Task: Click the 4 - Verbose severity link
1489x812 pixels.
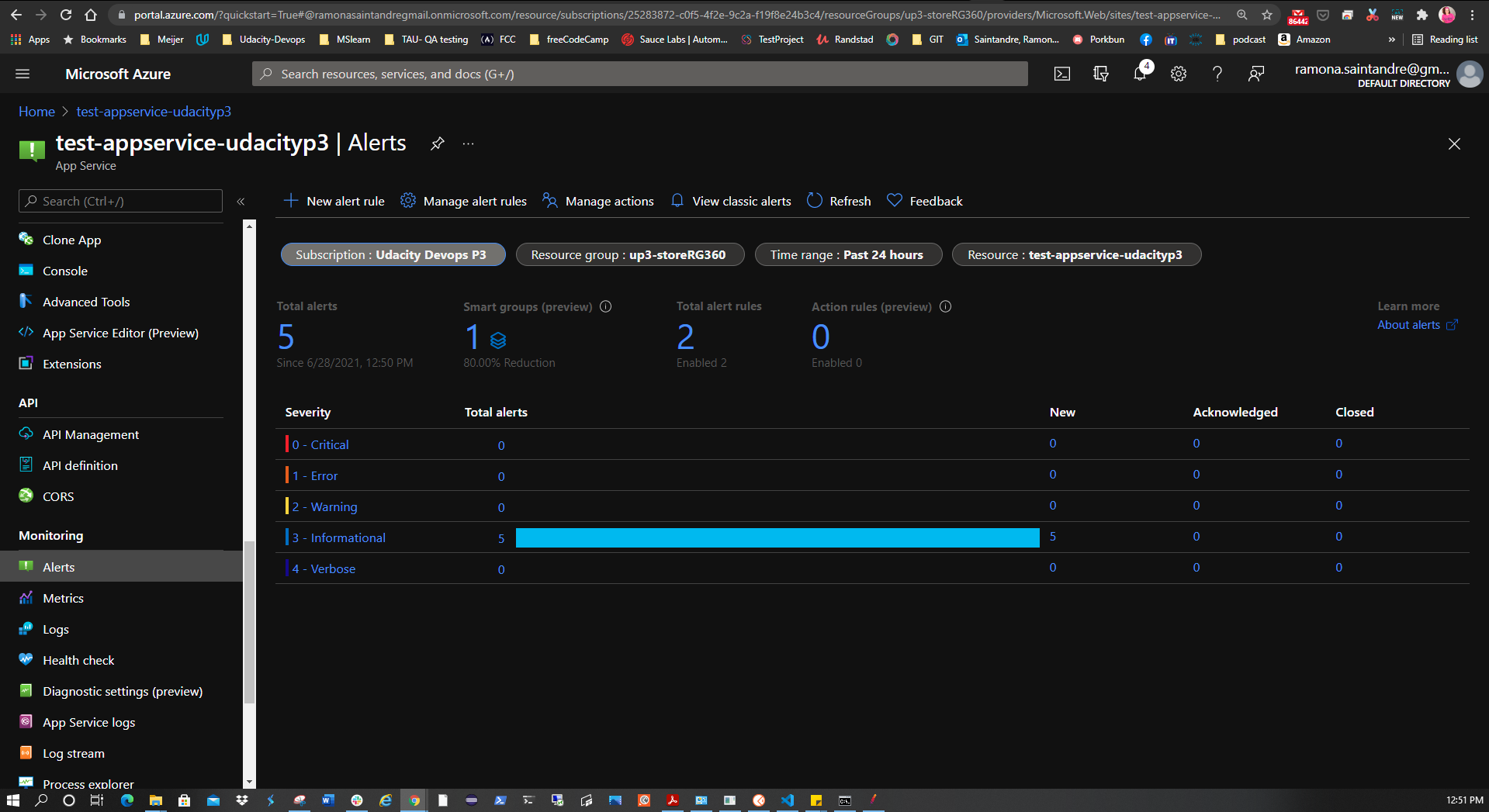Action: pyautogui.click(x=324, y=568)
